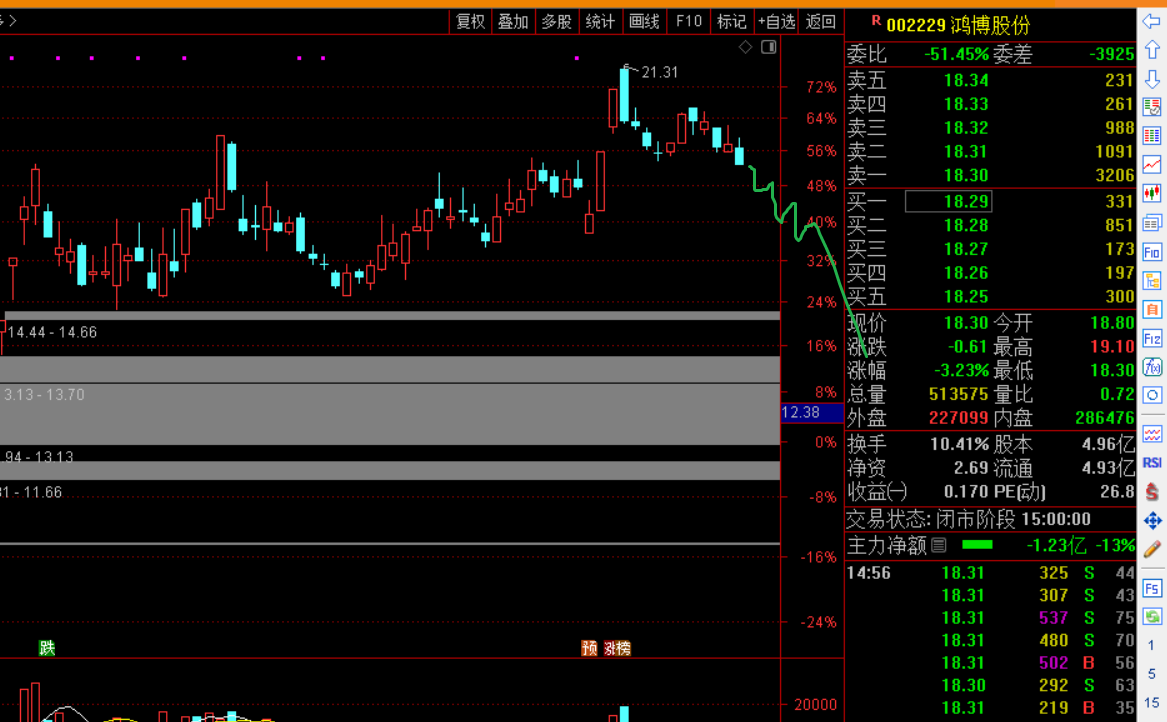Click the circle icon in sidebar
Viewport: 1167px width, 722px height.
(1151, 395)
